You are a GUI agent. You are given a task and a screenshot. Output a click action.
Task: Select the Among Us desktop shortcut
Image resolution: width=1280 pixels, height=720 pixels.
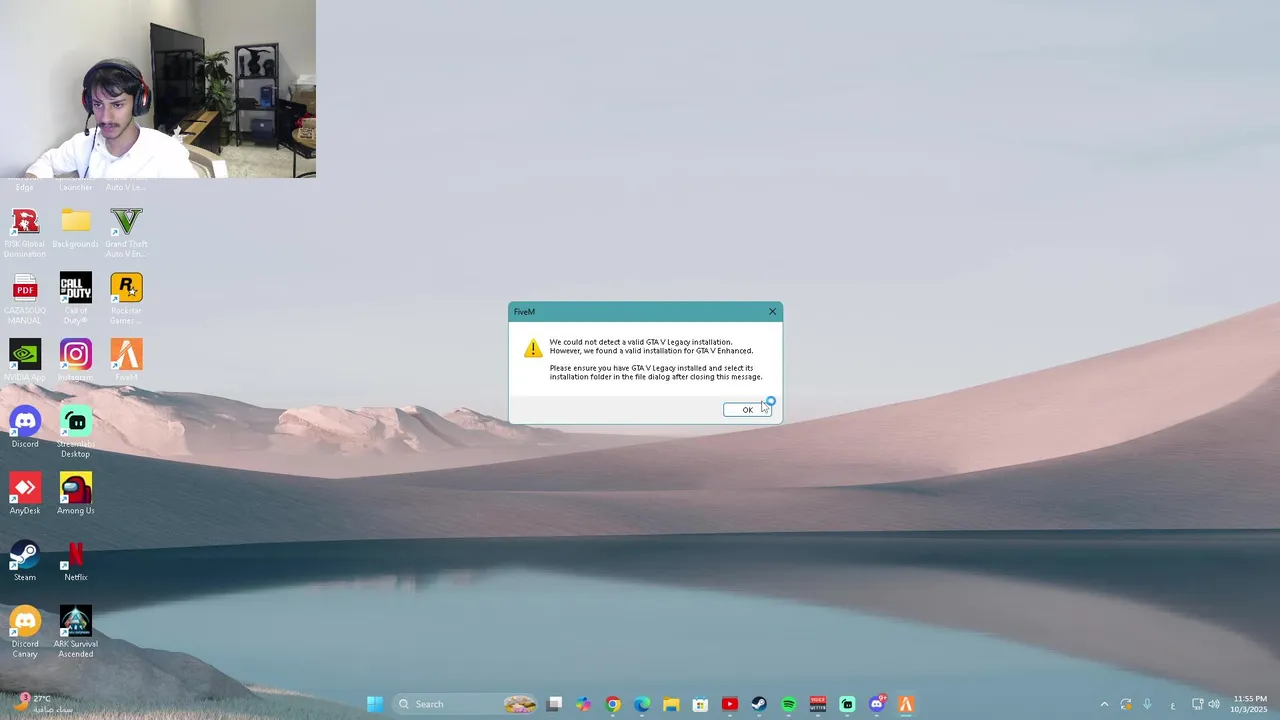tap(75, 495)
